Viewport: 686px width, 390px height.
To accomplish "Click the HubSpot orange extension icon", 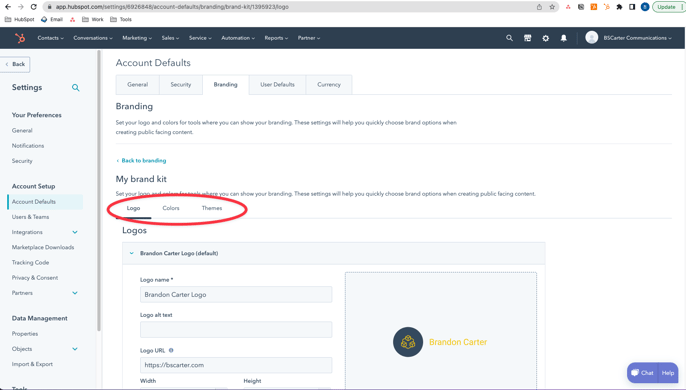I will (606, 7).
